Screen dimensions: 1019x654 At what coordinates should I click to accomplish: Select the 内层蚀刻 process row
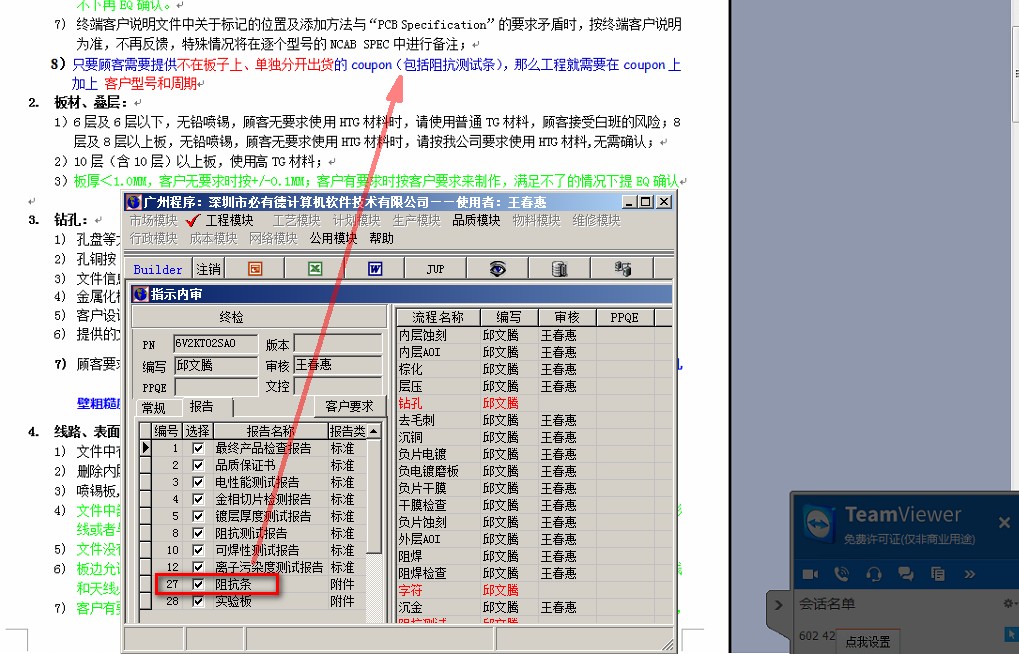click(x=534, y=335)
